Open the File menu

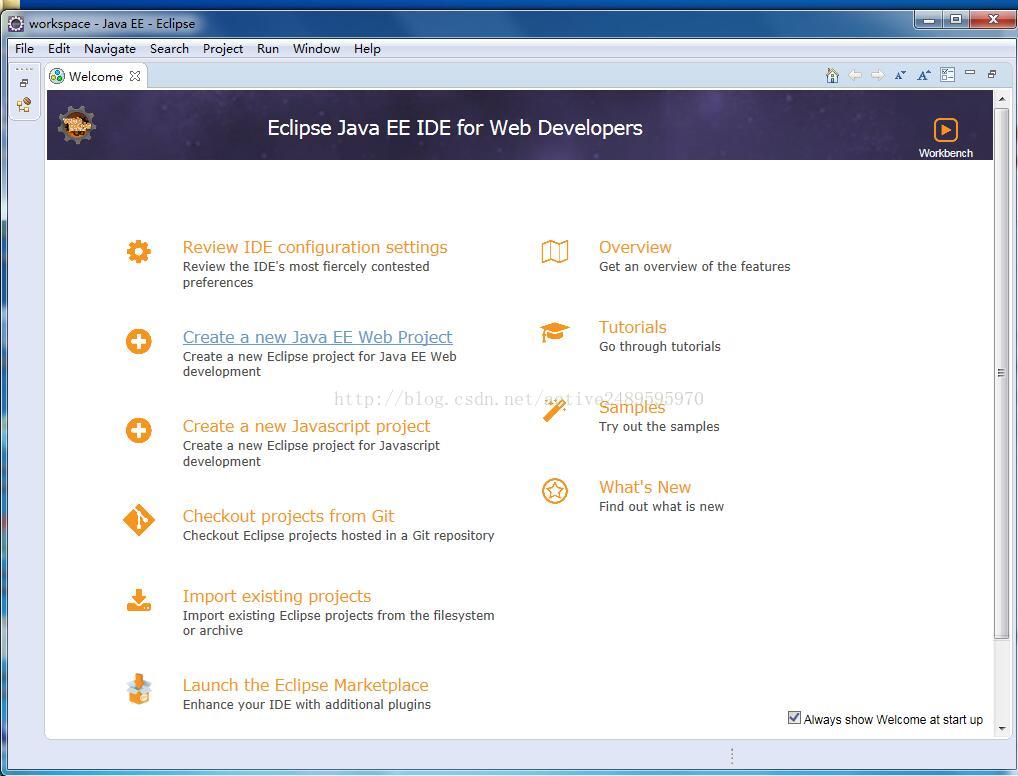[24, 49]
